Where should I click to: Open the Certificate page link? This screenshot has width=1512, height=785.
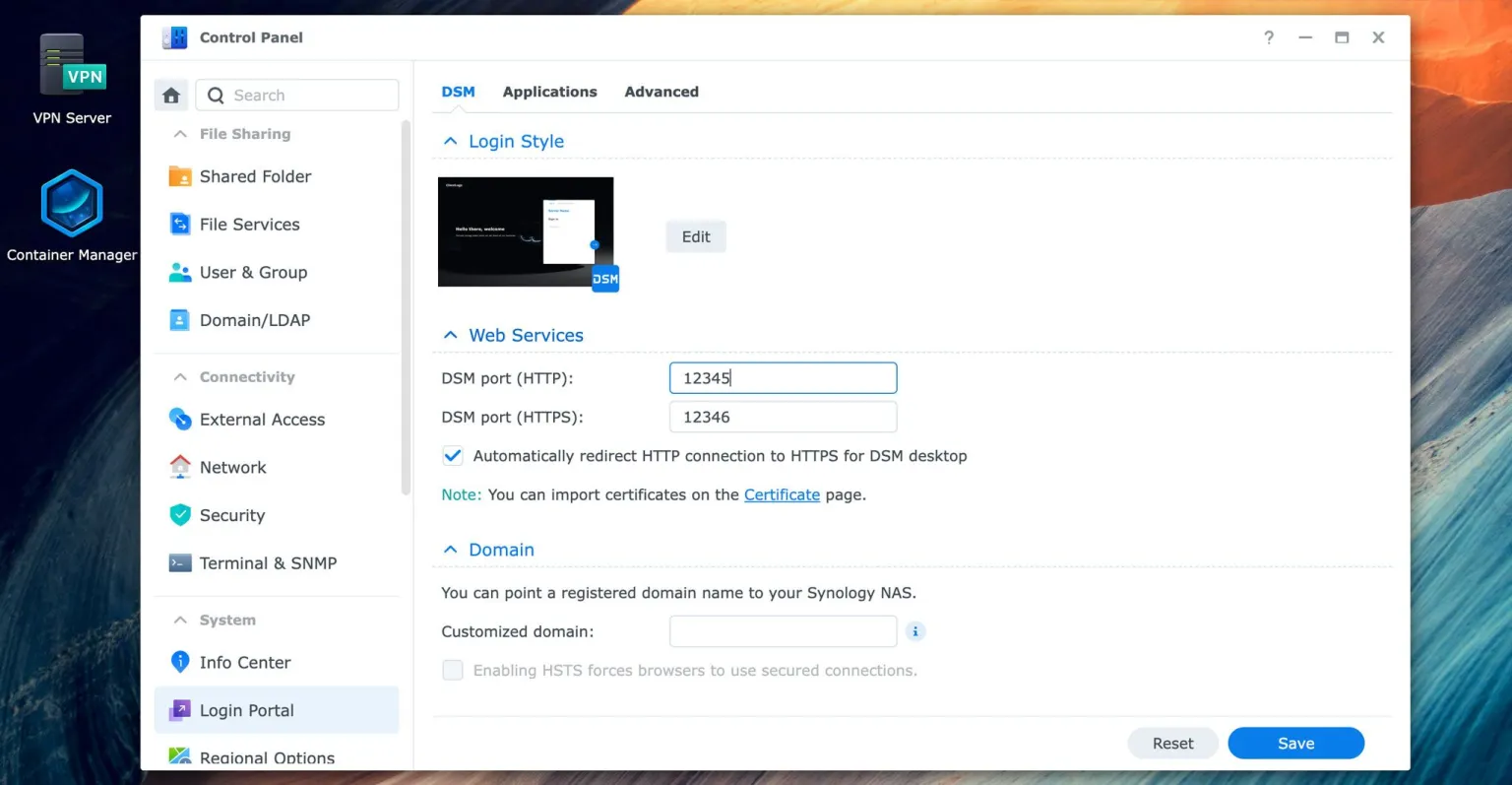click(782, 494)
